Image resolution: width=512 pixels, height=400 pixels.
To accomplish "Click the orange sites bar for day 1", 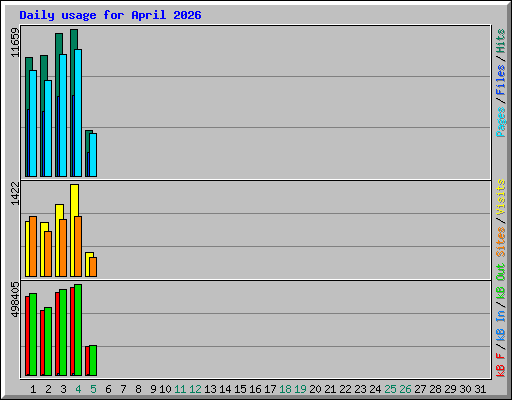I will 33,246.
